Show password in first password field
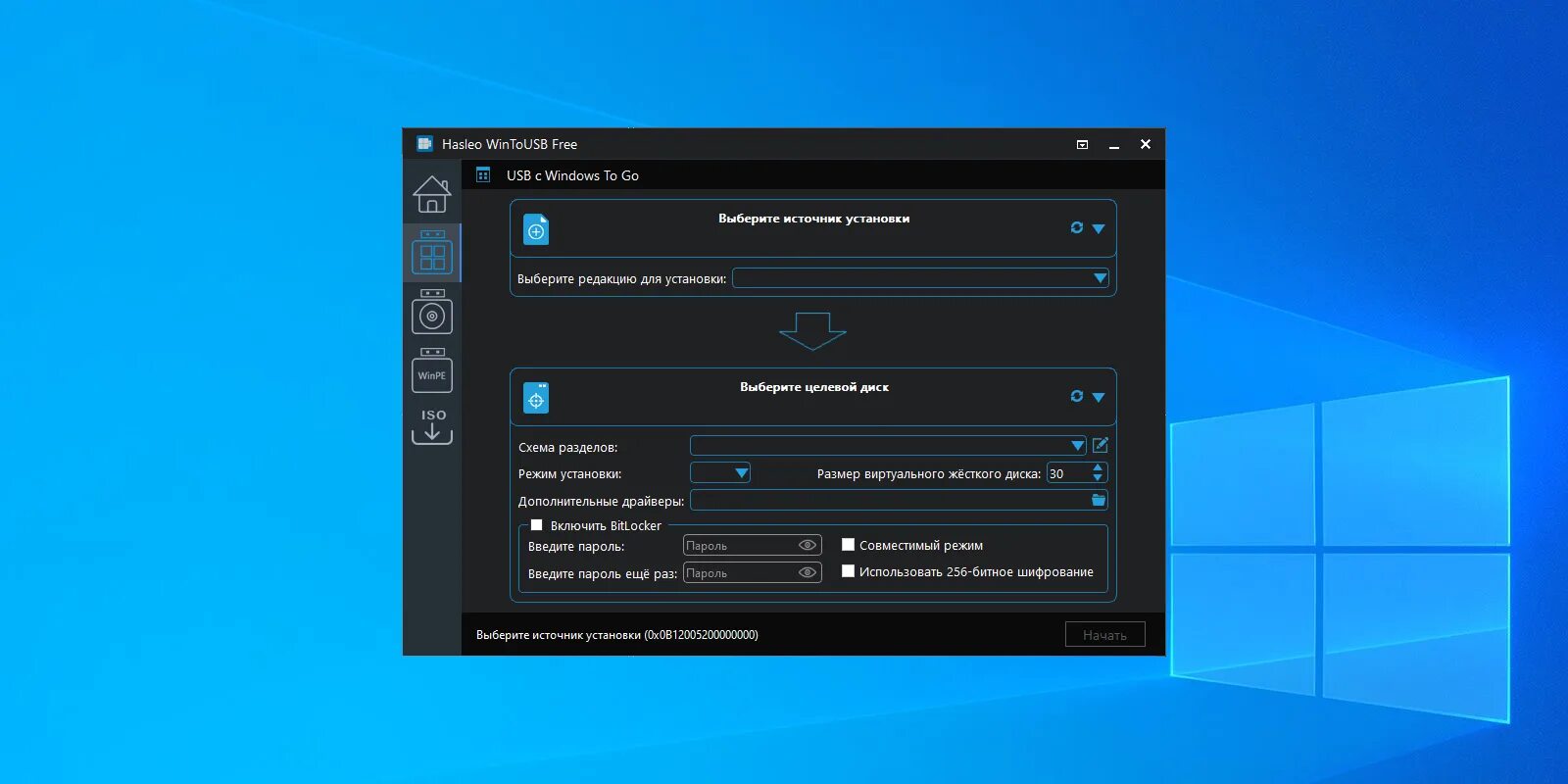Viewport: 1568px width, 784px height. [x=808, y=545]
